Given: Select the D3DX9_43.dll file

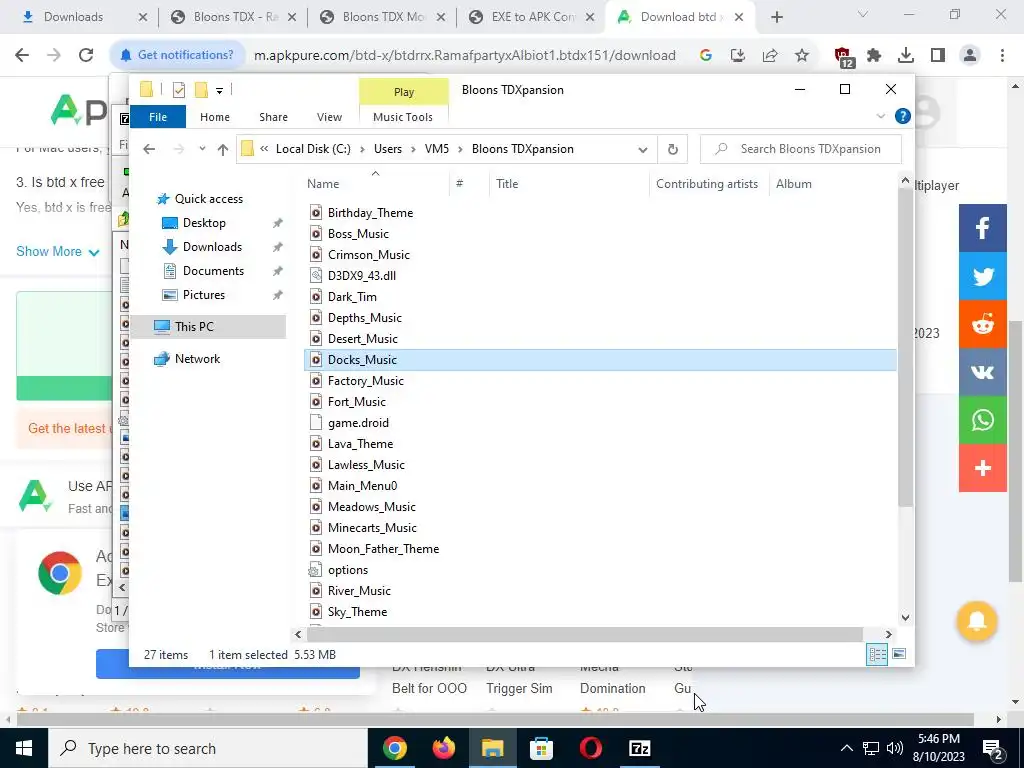Looking at the screenshot, I should pyautogui.click(x=362, y=276).
